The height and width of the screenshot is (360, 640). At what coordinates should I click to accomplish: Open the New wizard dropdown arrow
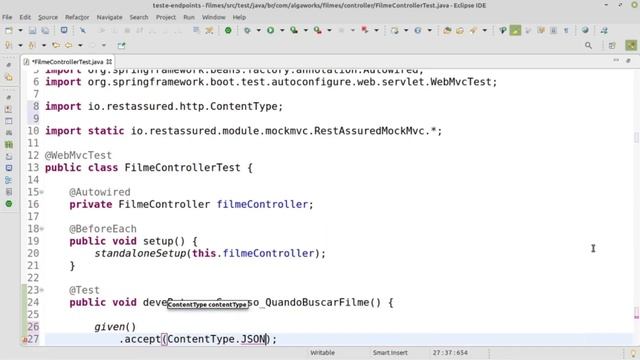(20, 30)
